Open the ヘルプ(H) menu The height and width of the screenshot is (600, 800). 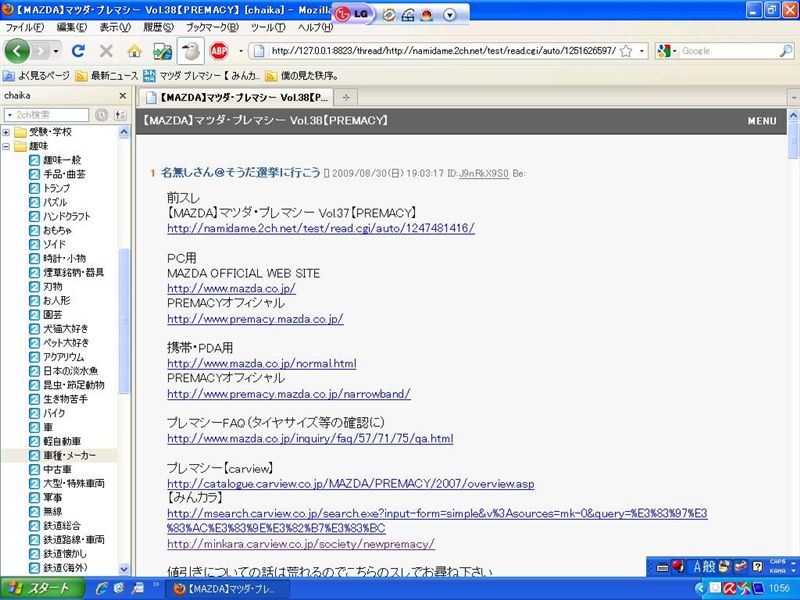coord(315,27)
